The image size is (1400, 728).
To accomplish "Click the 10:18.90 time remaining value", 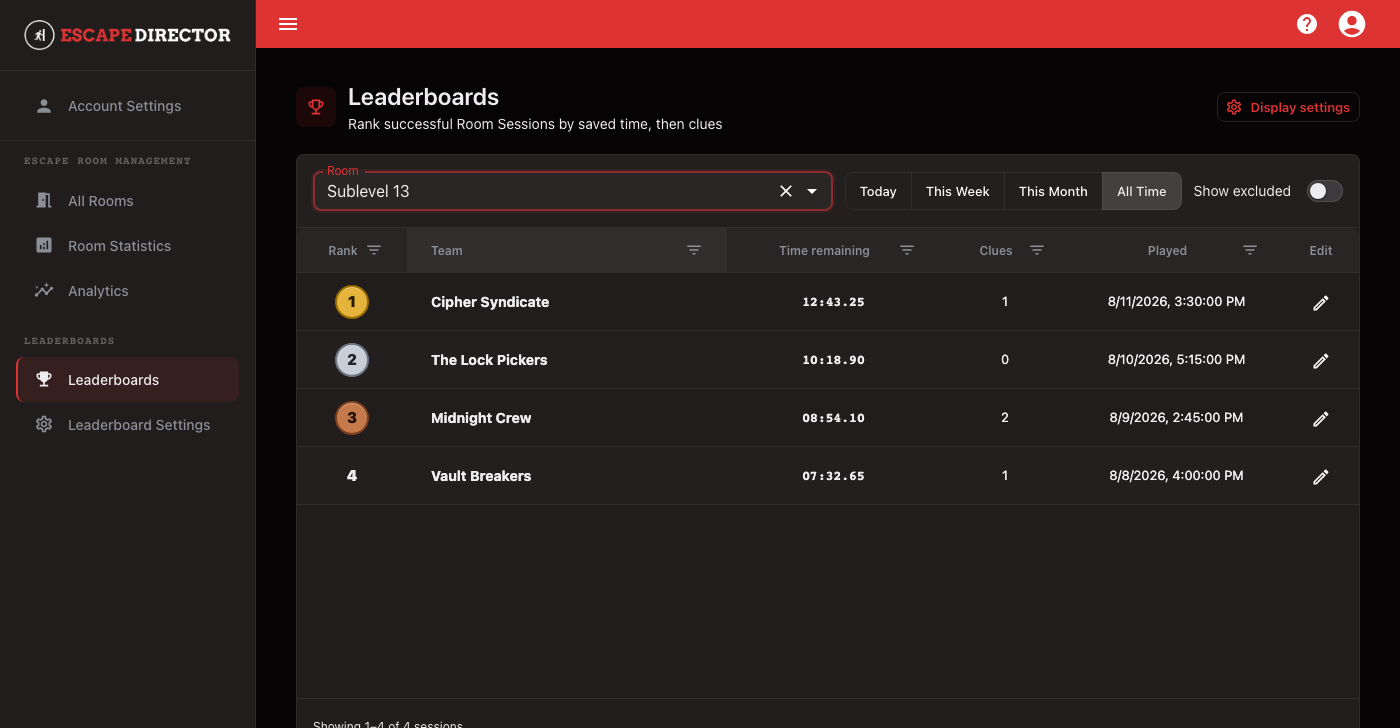I will [x=833, y=360].
